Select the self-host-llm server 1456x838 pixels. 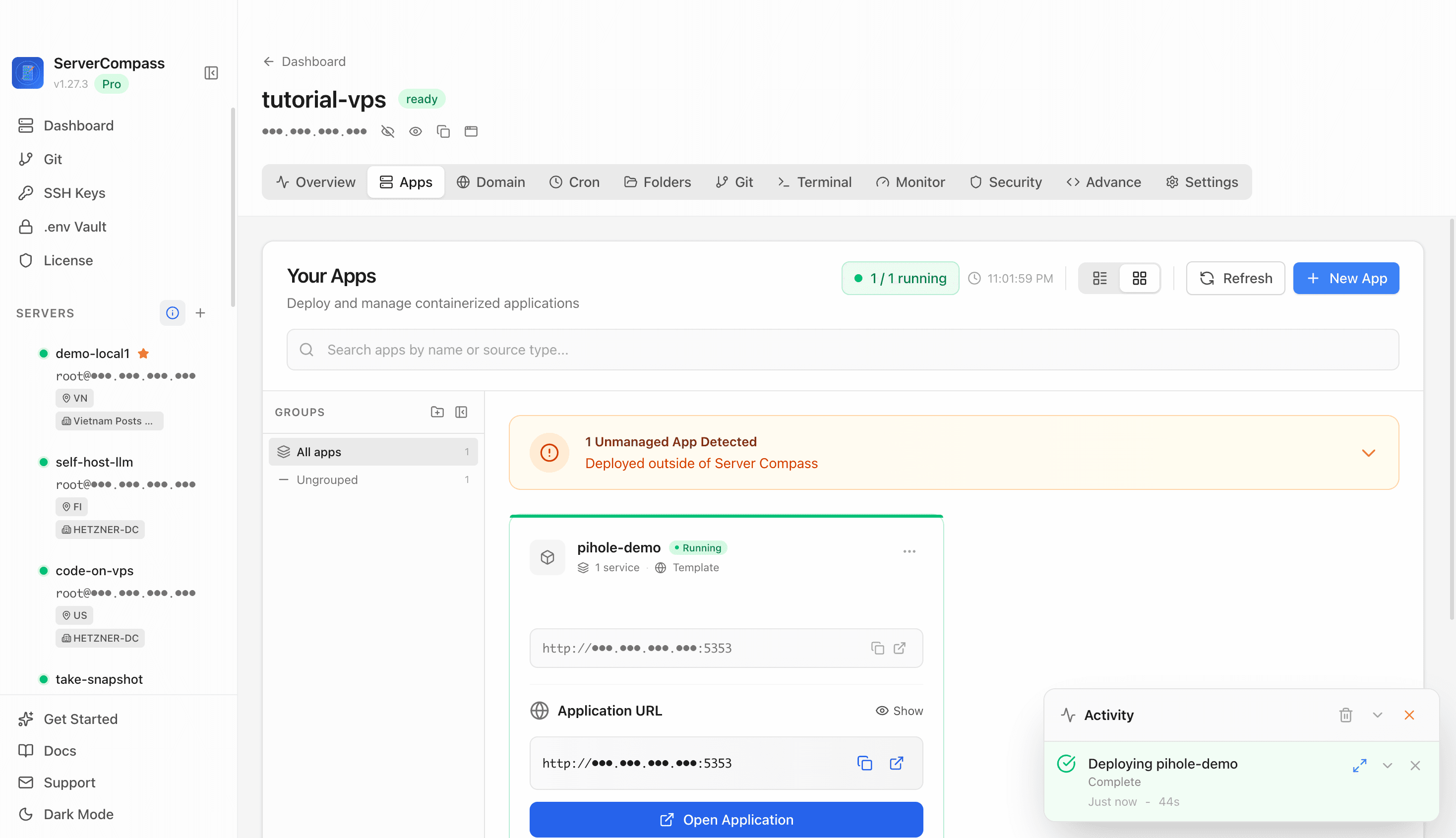tap(94, 462)
